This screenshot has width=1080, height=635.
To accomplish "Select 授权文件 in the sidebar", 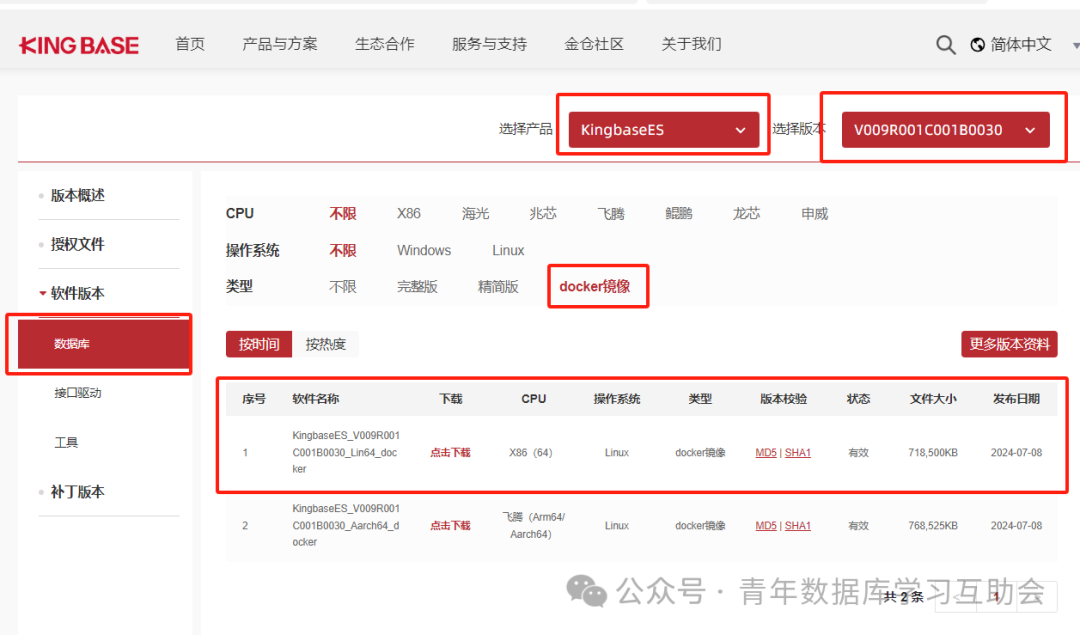I will click(78, 244).
